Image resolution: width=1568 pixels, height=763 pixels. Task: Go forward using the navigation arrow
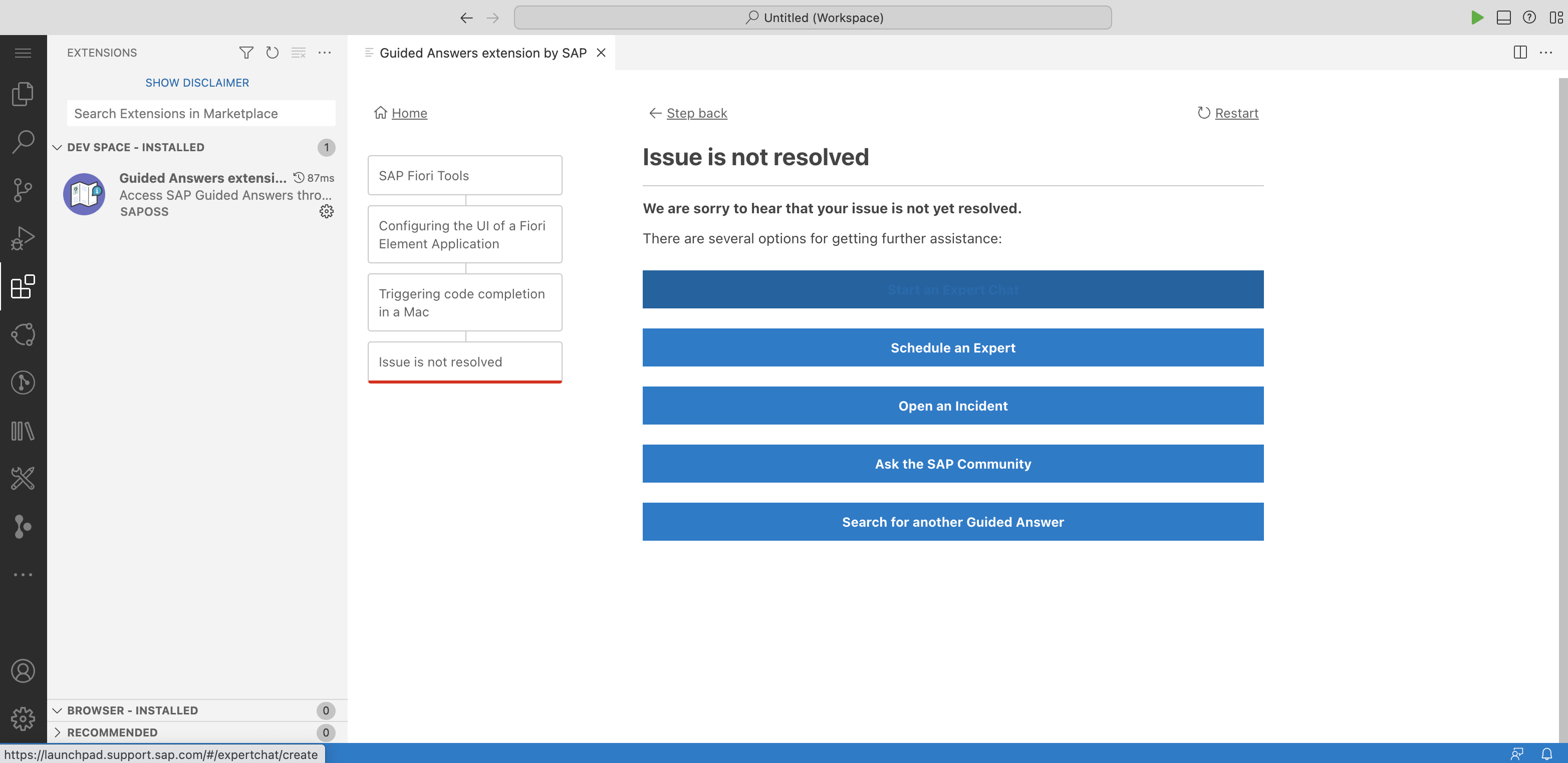pos(492,18)
